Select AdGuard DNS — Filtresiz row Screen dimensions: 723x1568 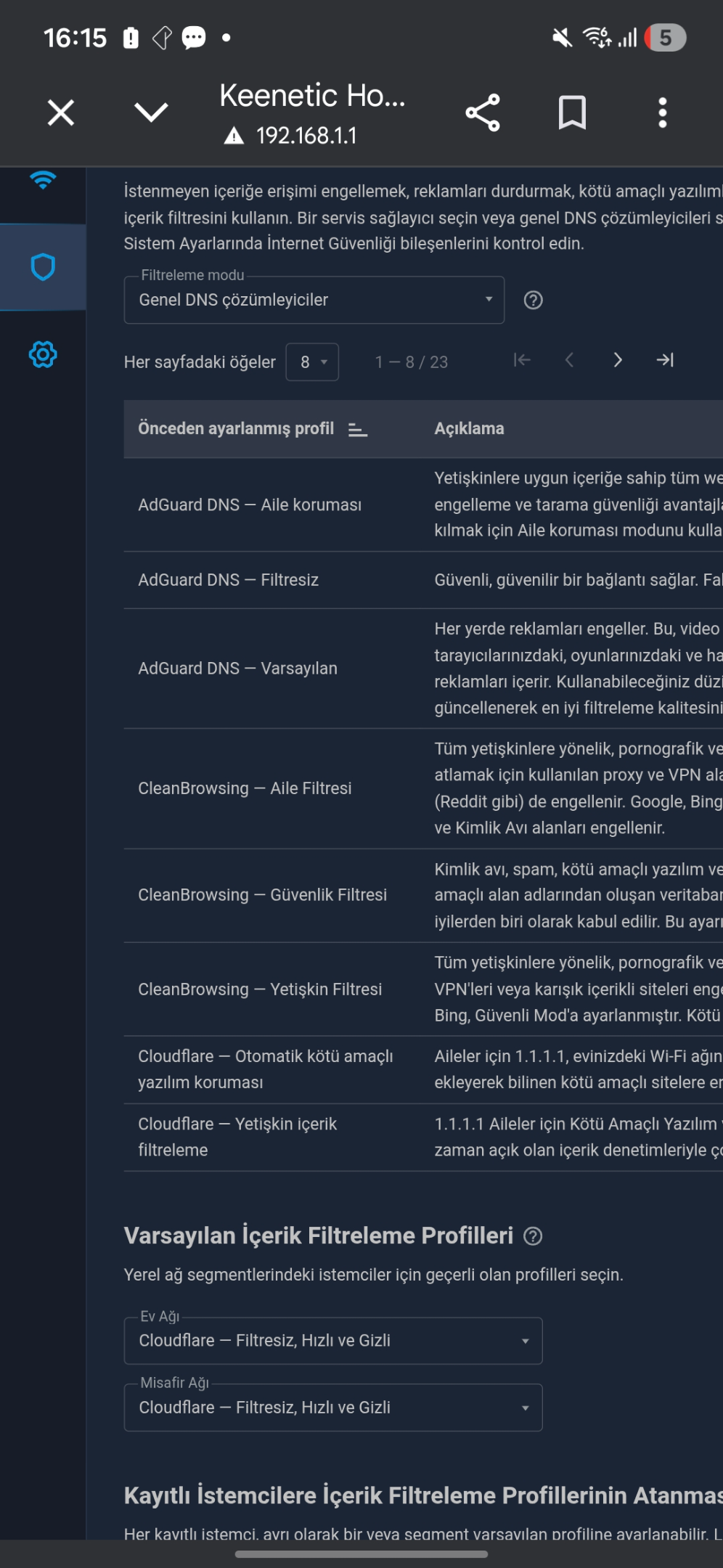423,580
